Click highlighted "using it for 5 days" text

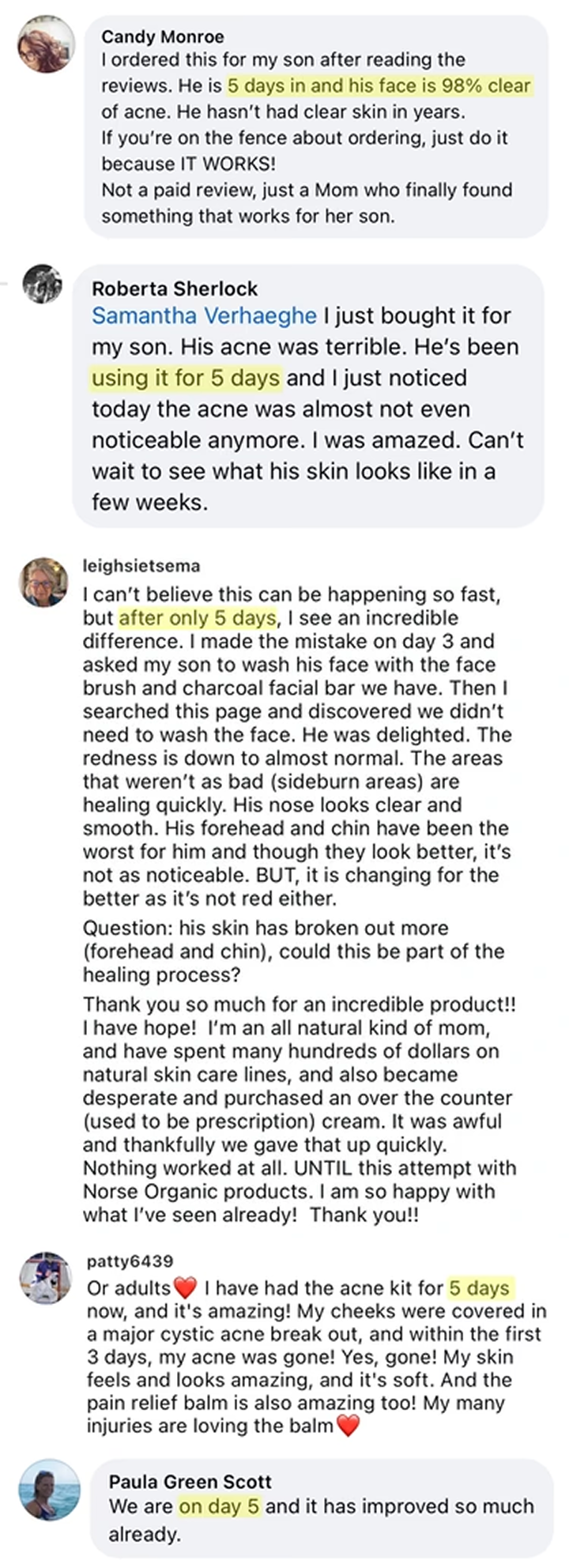(186, 378)
